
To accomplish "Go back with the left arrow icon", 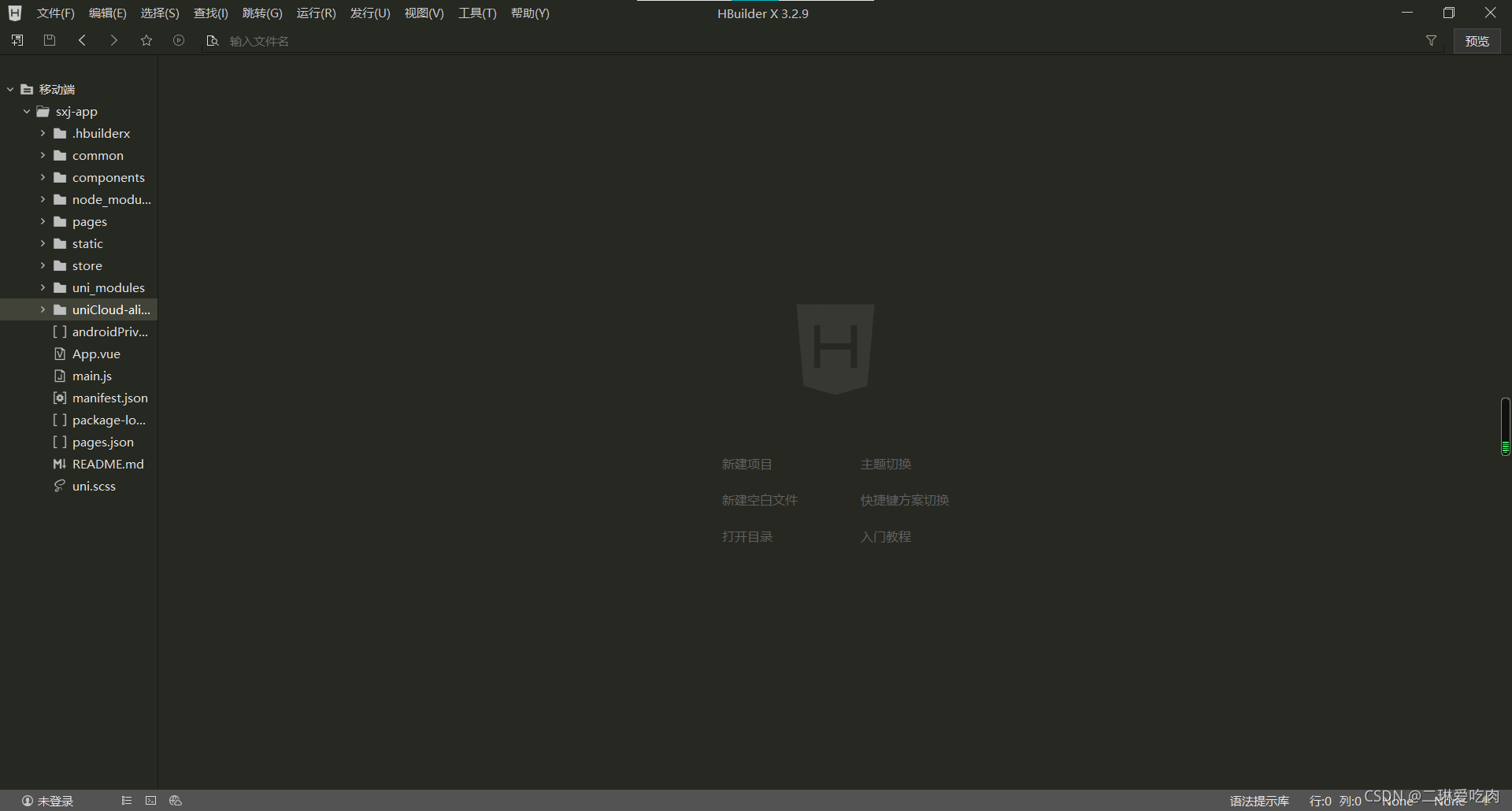I will click(82, 40).
